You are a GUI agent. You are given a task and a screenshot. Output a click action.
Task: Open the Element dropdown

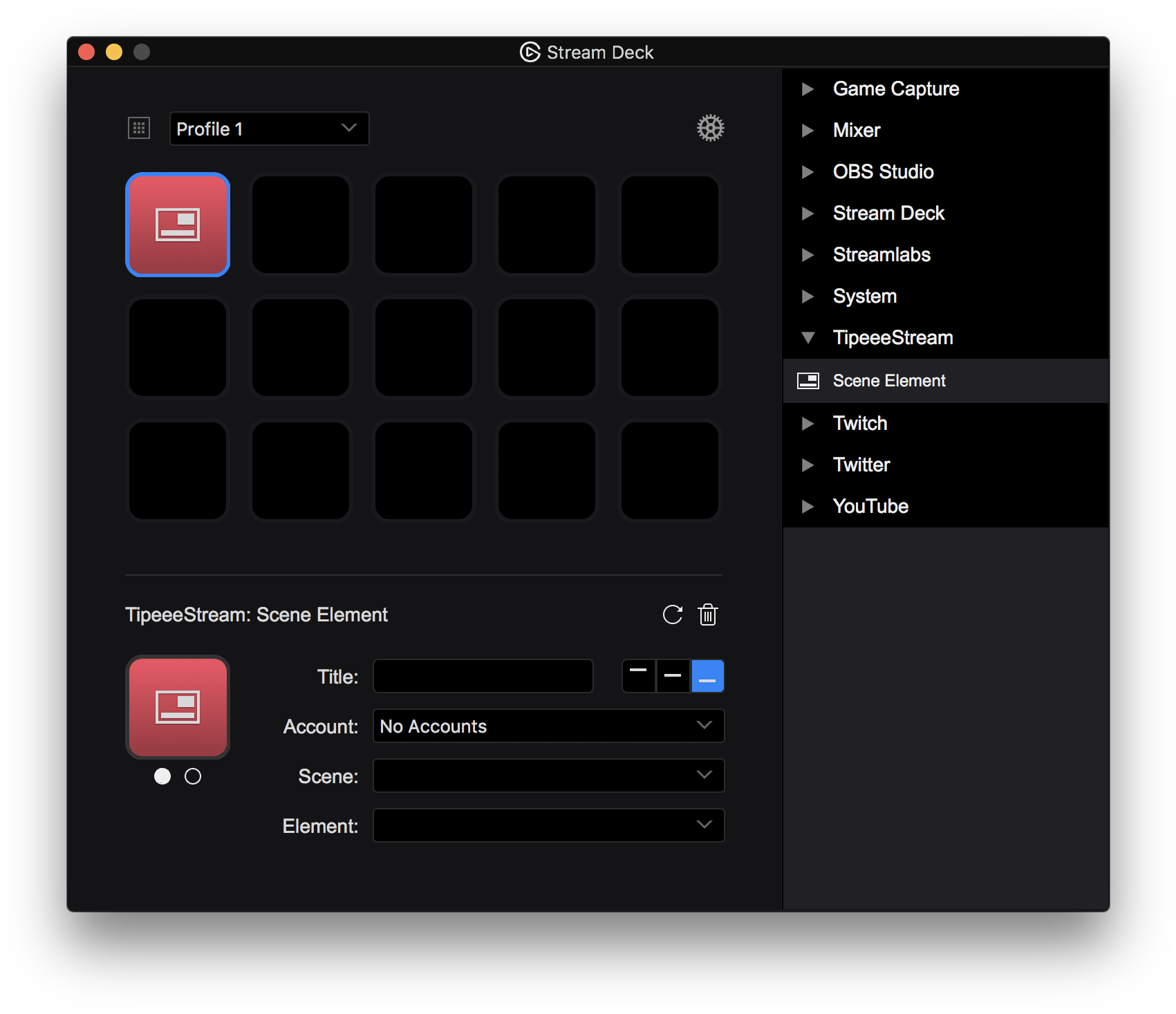pyautogui.click(x=548, y=825)
